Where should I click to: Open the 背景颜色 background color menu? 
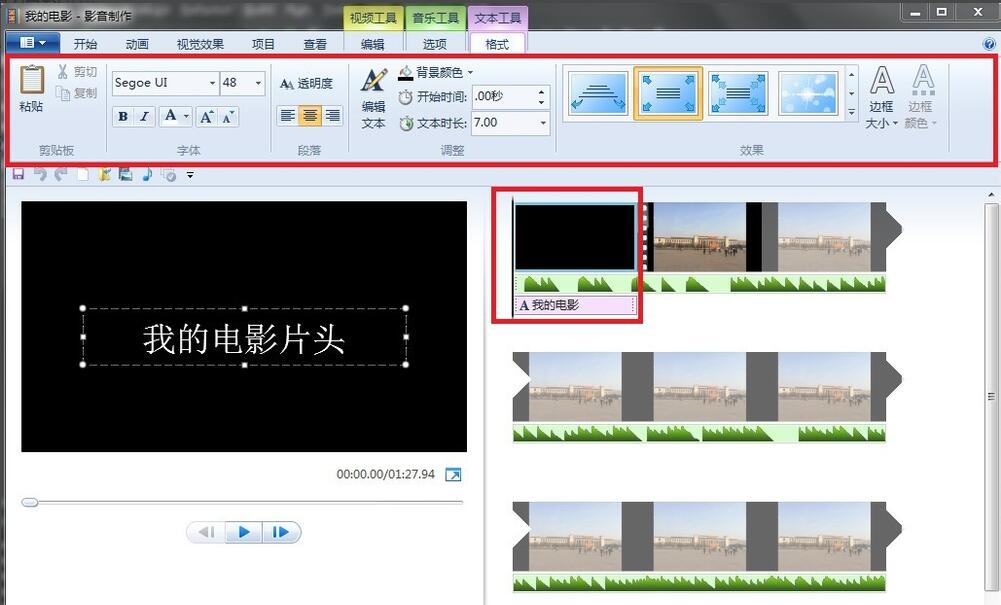tap(436, 73)
